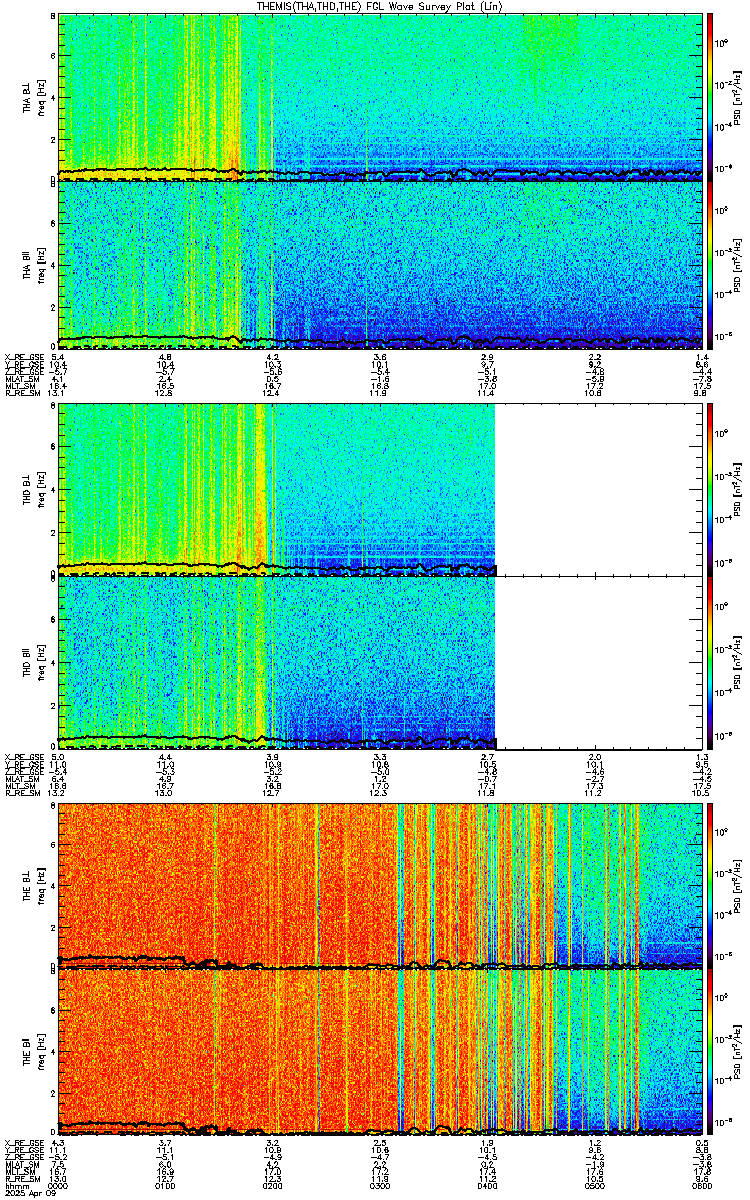
Task: Click the MLT_SM row label under the THE panels
Action: (x=18, y=1171)
